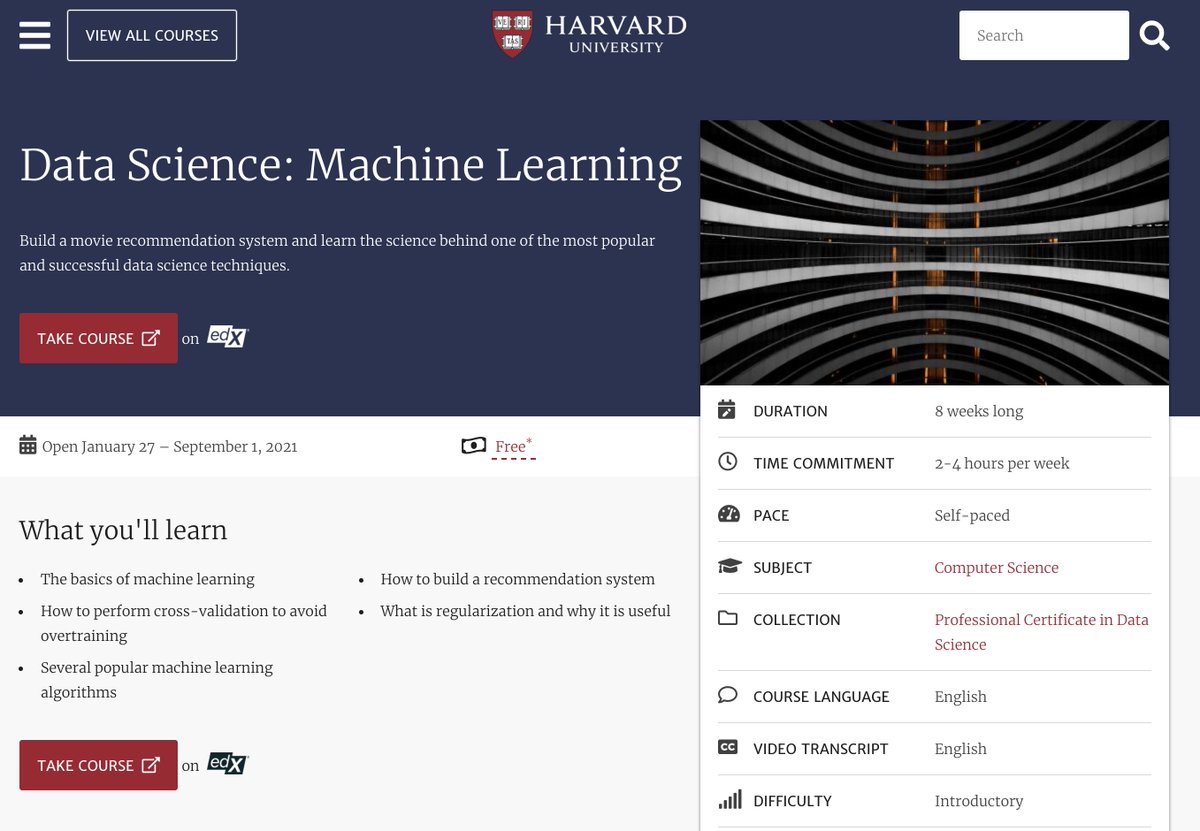Viewport: 1200px width, 831px height.
Task: Click the course description about movie recommendation system
Action: click(338, 253)
